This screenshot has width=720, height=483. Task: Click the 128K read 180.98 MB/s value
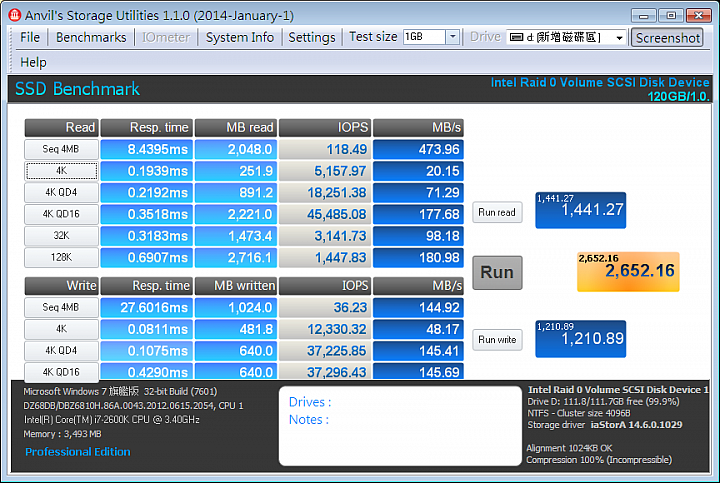tap(418, 257)
